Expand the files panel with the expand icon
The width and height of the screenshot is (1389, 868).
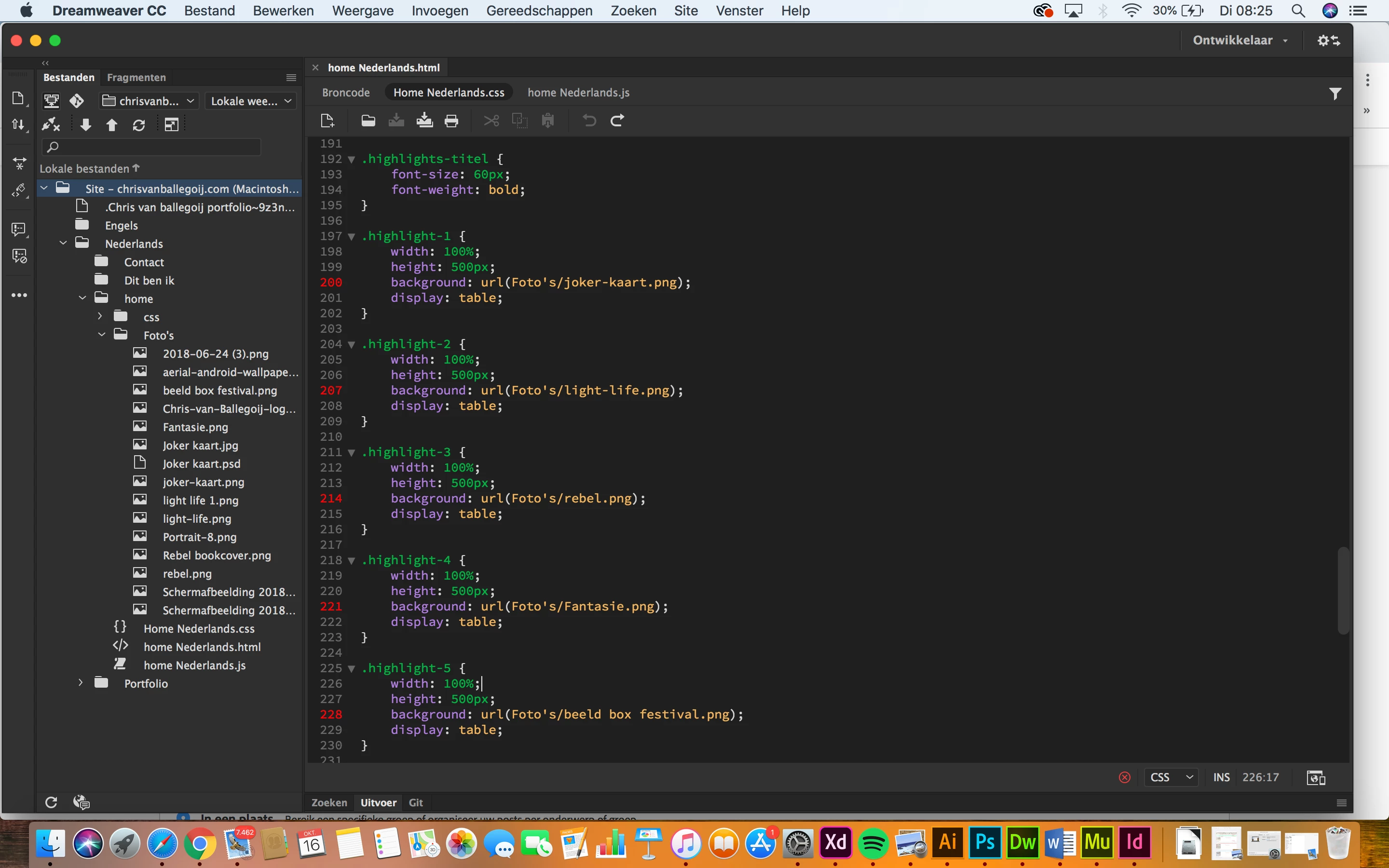(171, 124)
